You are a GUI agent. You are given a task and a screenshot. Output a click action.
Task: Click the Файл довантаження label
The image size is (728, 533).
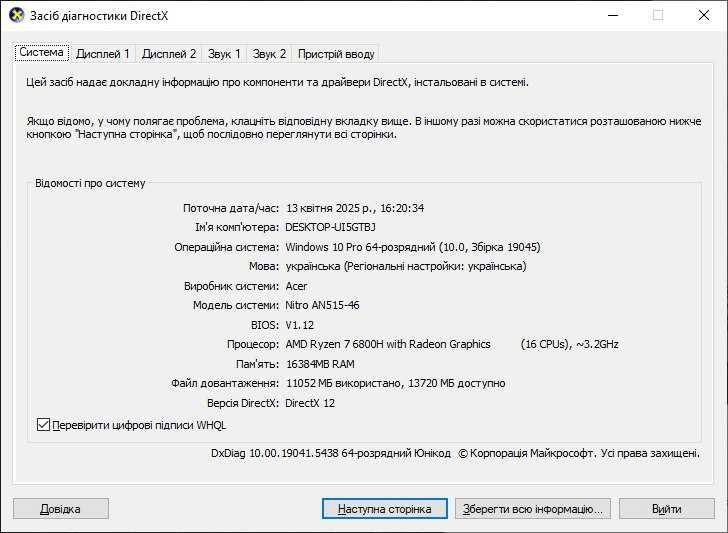coord(225,384)
